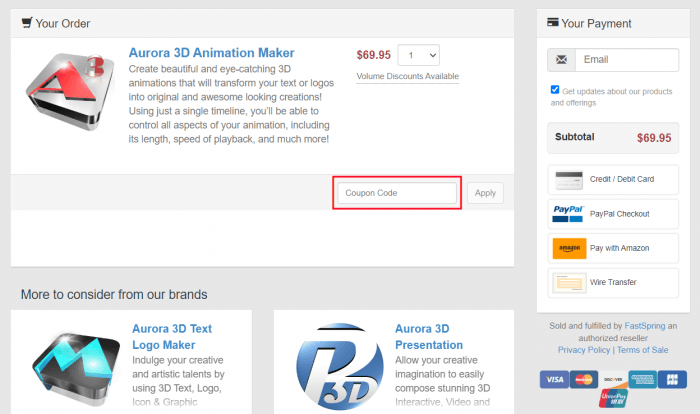
Task: Click the credit card icon in payment options
Action: click(x=569, y=180)
